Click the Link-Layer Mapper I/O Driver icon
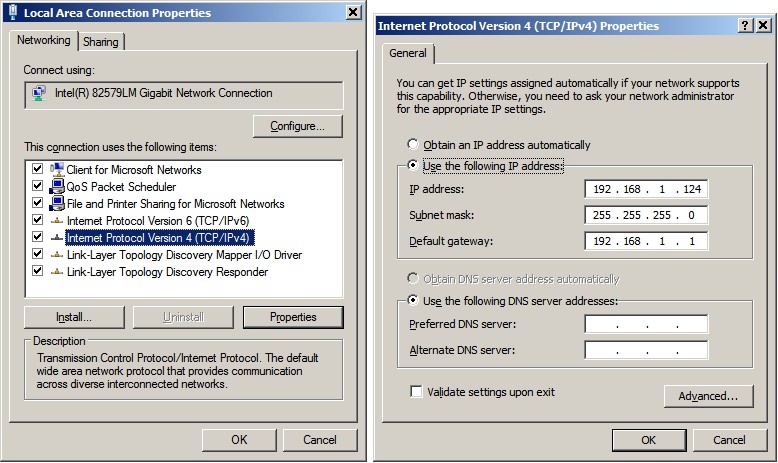778x463 pixels. 57,255
